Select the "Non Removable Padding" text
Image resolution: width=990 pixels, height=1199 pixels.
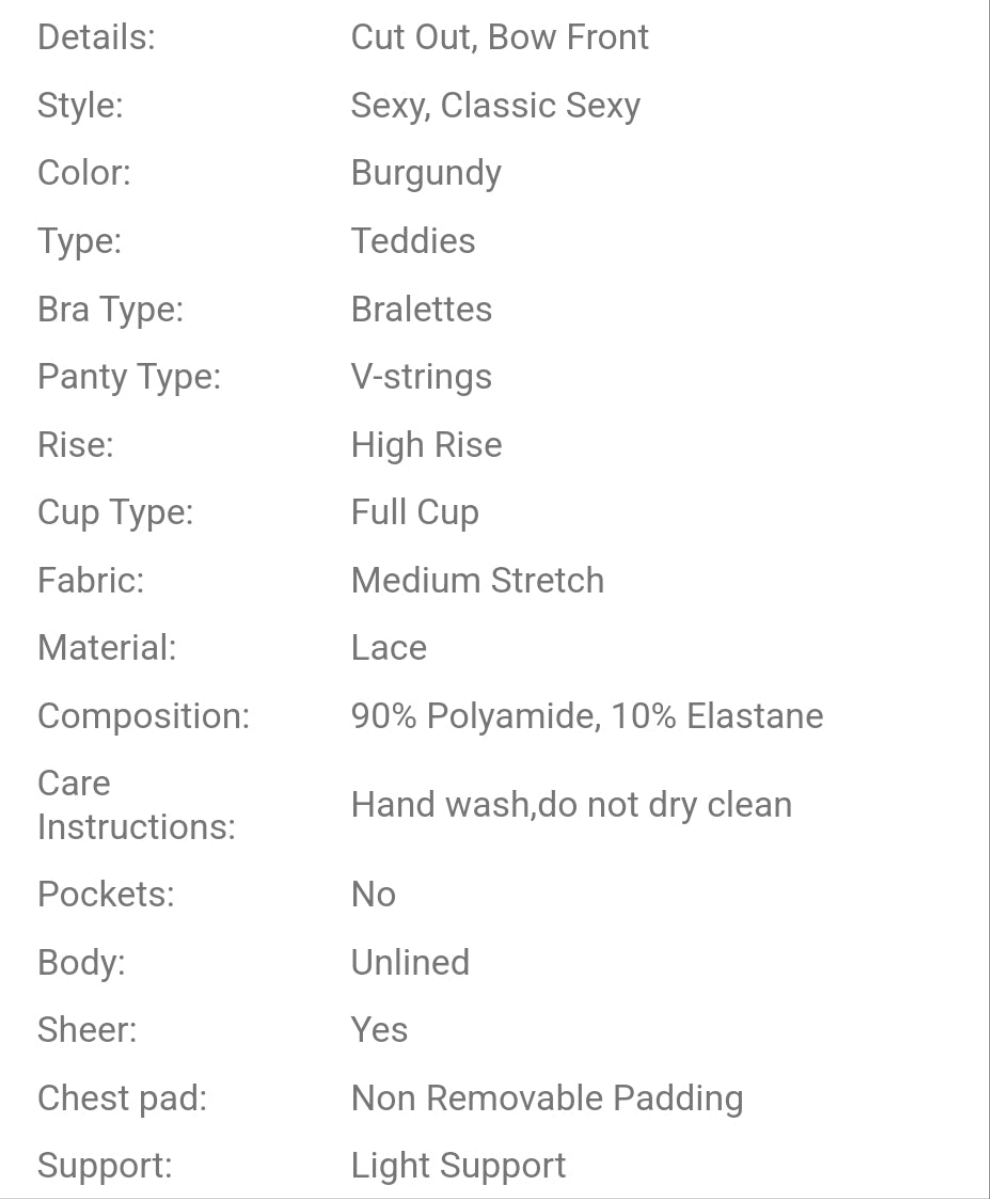[x=547, y=1098]
